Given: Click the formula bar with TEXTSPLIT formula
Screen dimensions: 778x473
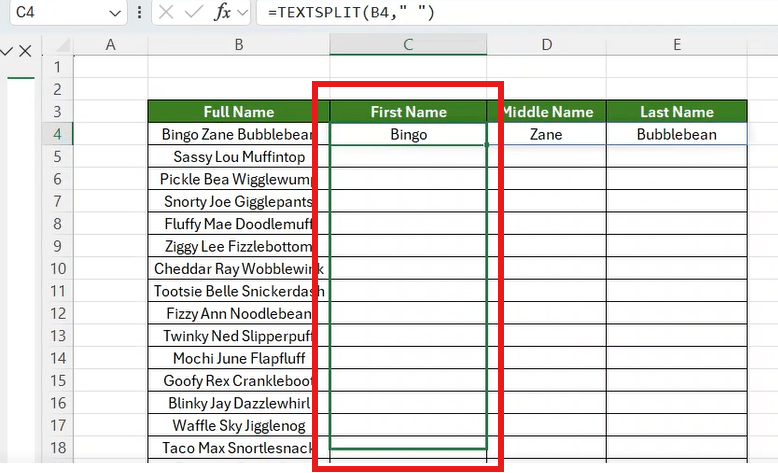Looking at the screenshot, I should click(x=516, y=12).
